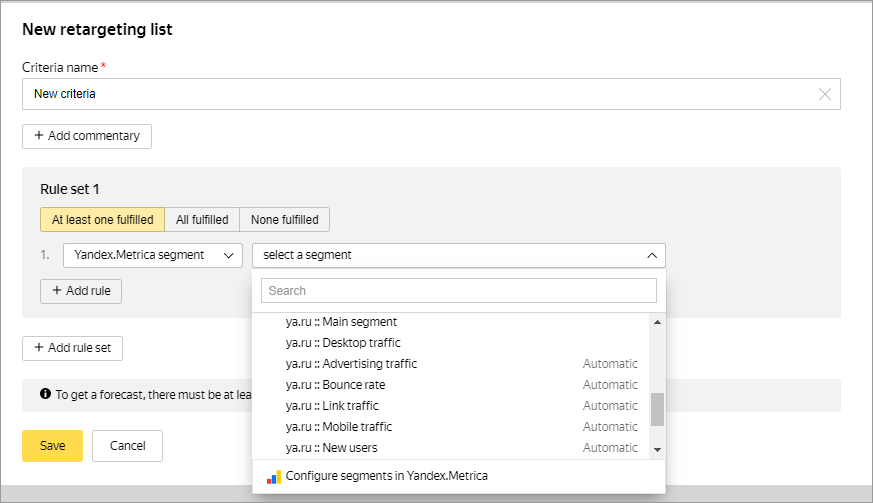Screen dimensions: 873x503
Task: Focus the segment Search field
Action: pos(458,290)
